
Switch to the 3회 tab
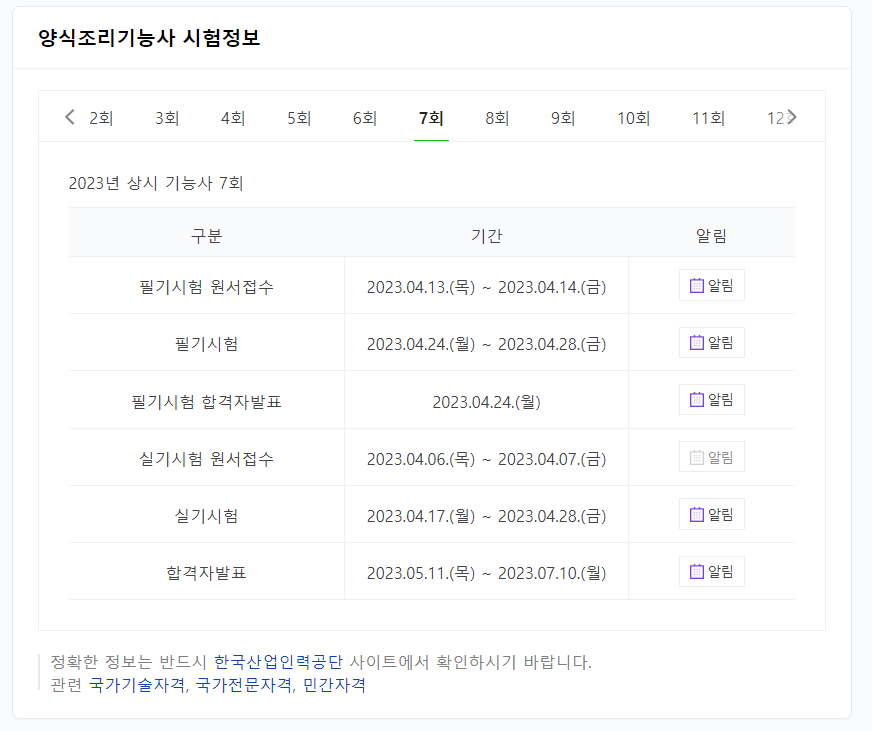[167, 118]
